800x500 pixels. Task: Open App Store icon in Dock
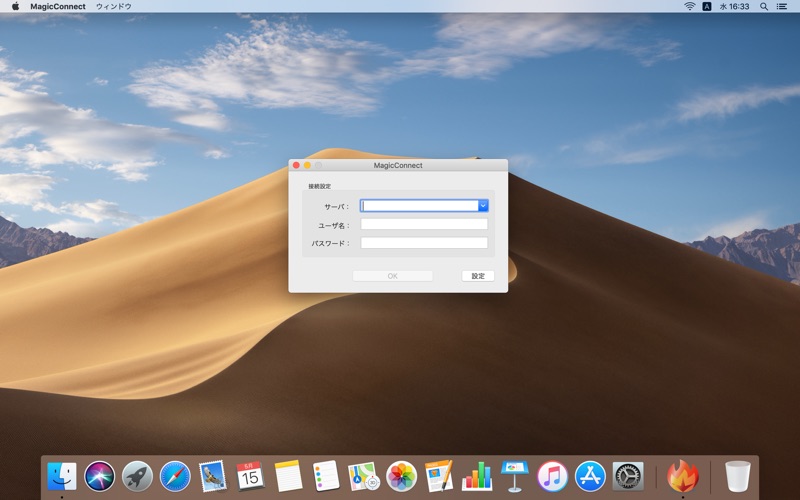click(x=590, y=476)
